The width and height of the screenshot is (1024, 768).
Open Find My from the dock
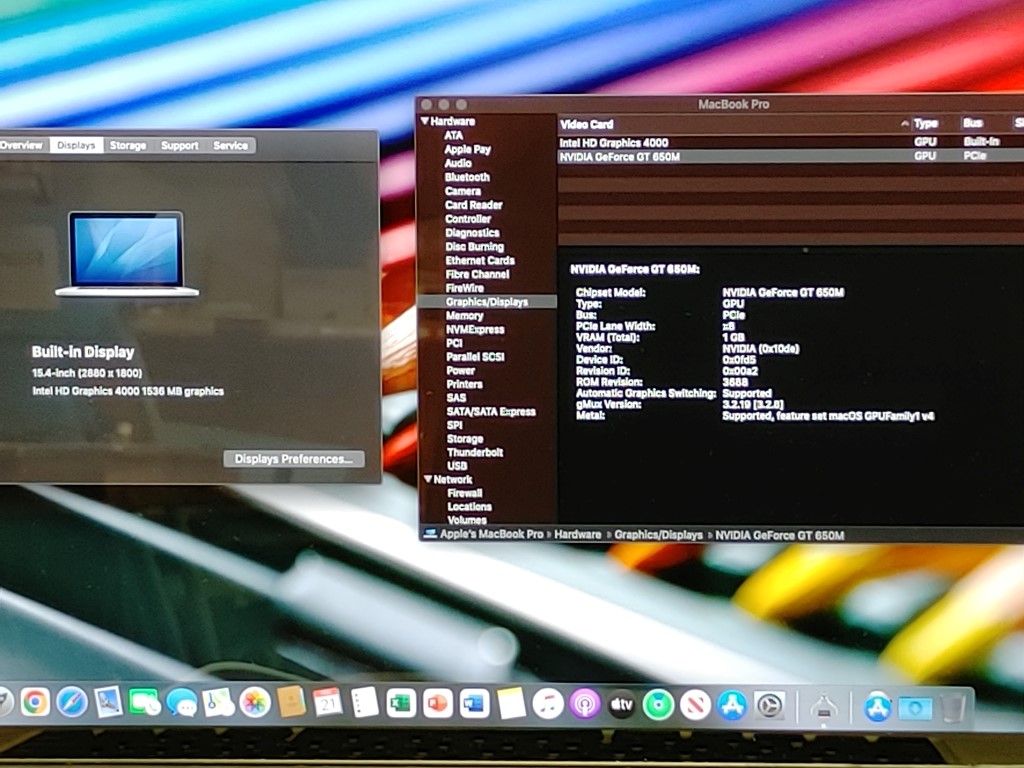tap(658, 705)
